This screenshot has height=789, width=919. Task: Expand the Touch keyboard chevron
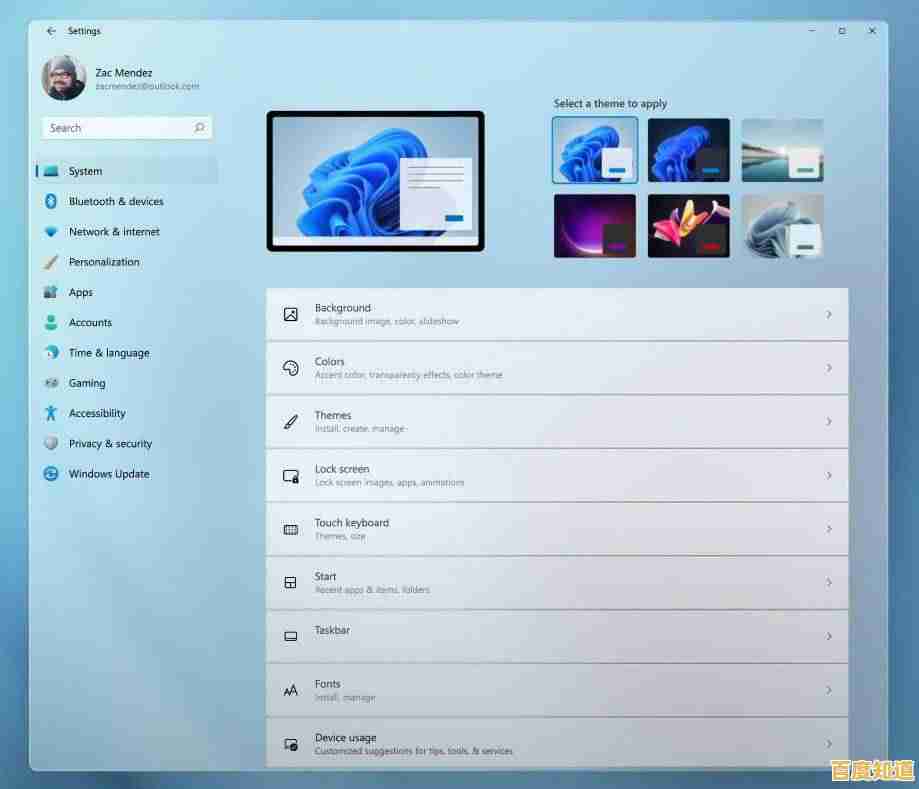pos(828,529)
